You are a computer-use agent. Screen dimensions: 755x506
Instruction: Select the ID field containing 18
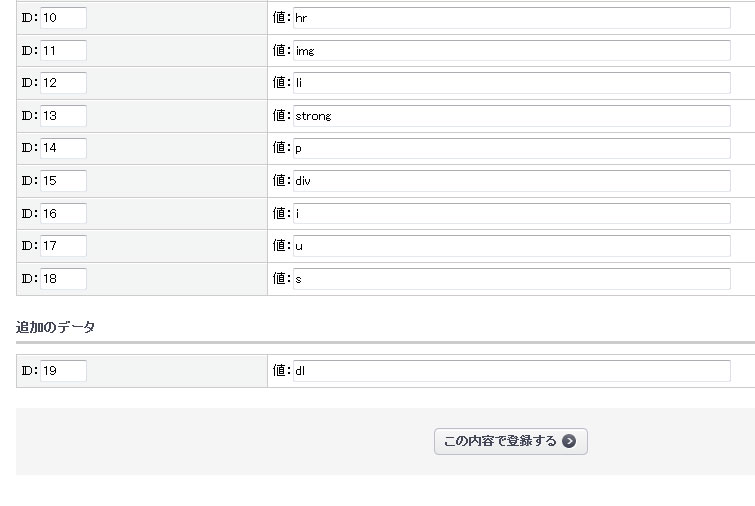pos(63,279)
